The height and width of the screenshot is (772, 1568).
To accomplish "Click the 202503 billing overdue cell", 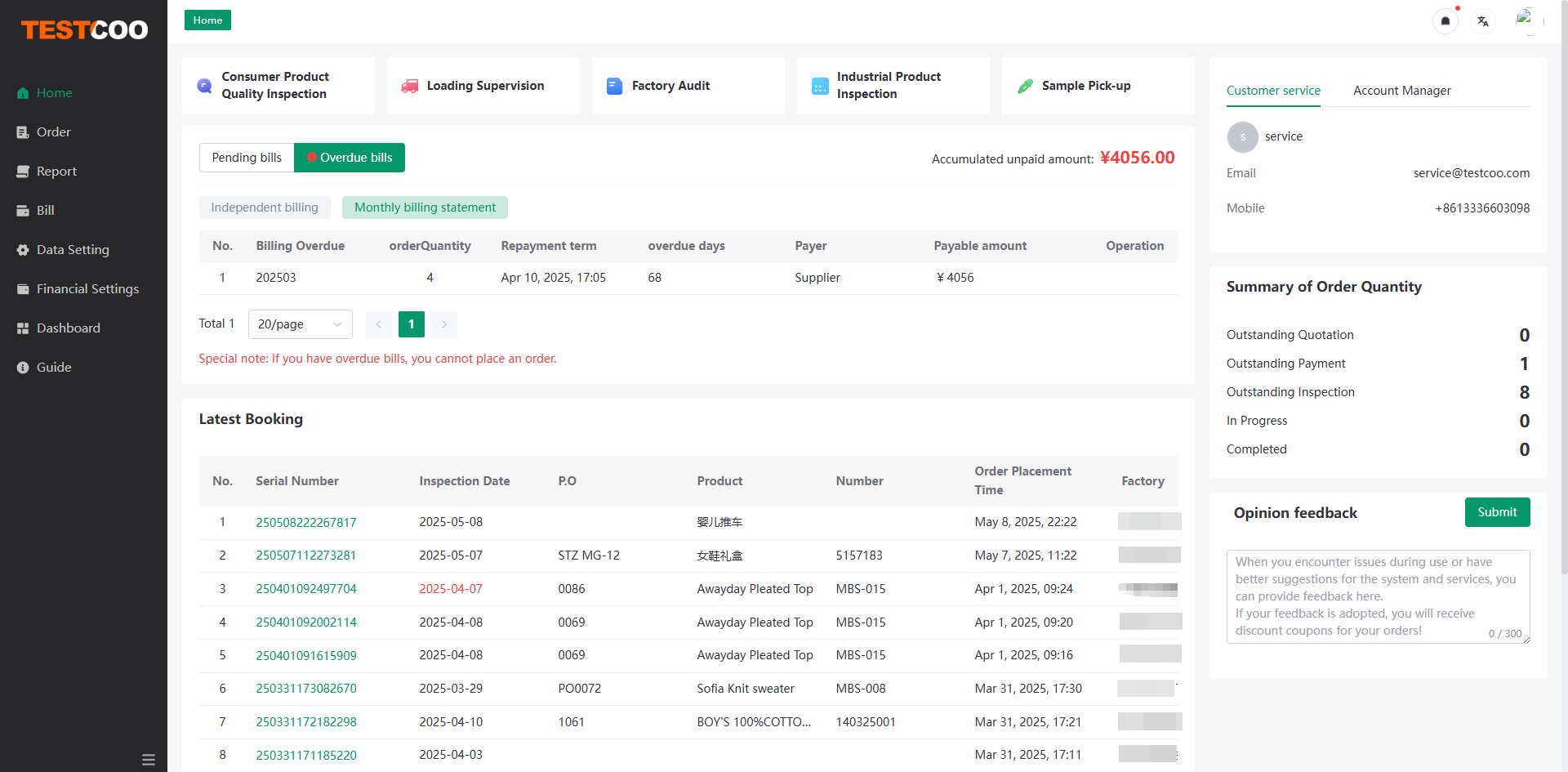I will 276,278.
